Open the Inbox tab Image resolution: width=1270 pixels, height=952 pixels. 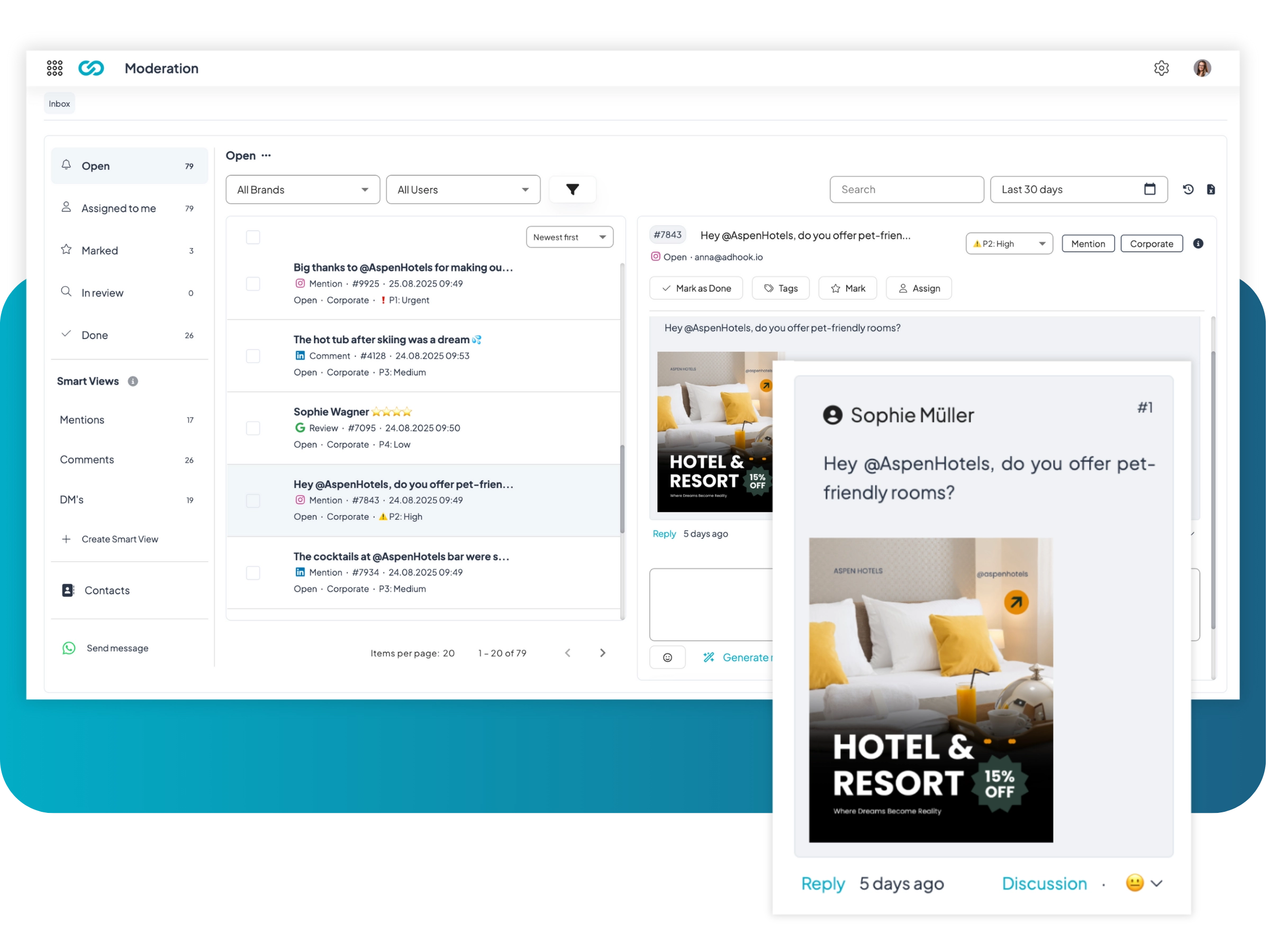60,104
